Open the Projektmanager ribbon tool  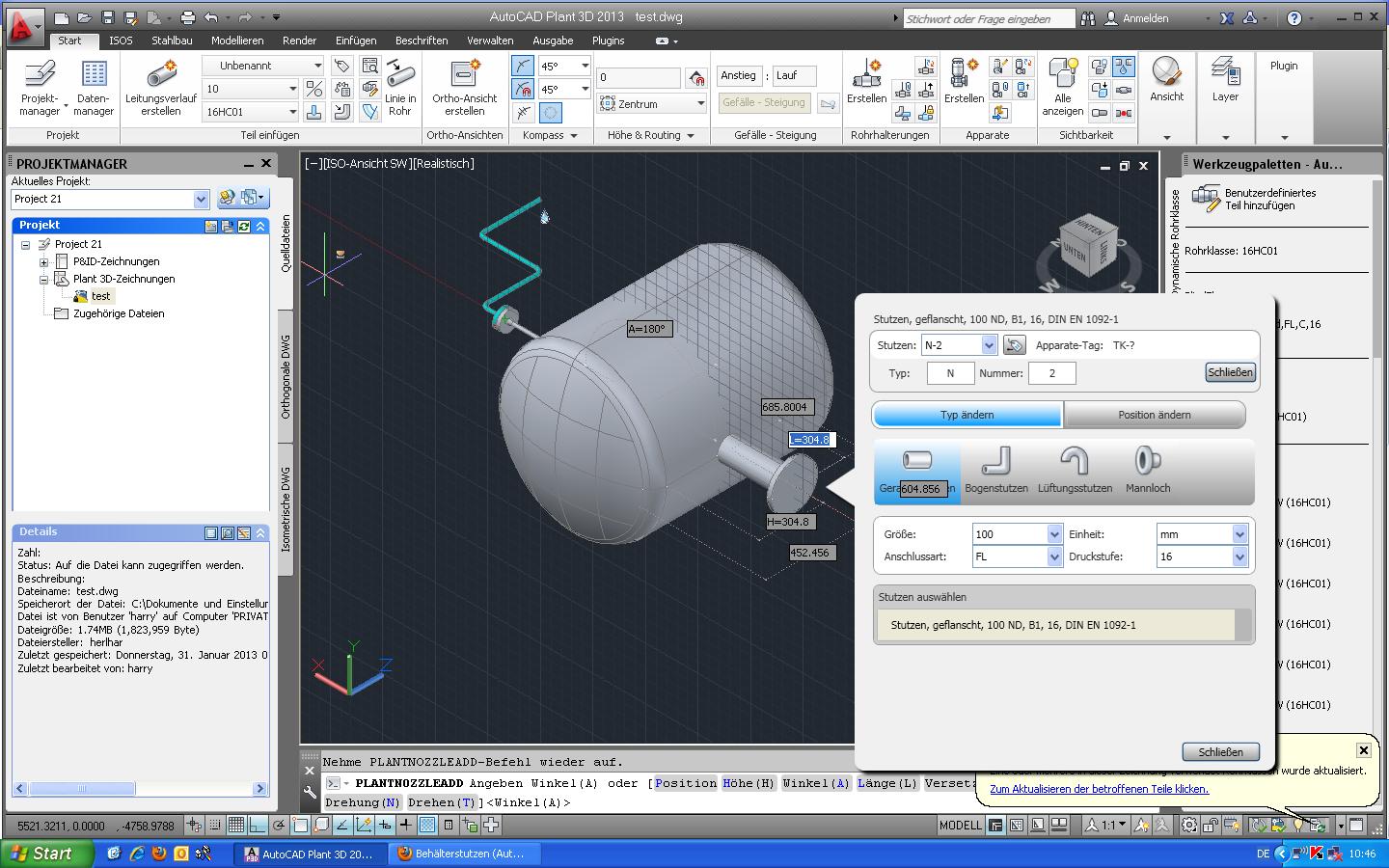coord(40,88)
